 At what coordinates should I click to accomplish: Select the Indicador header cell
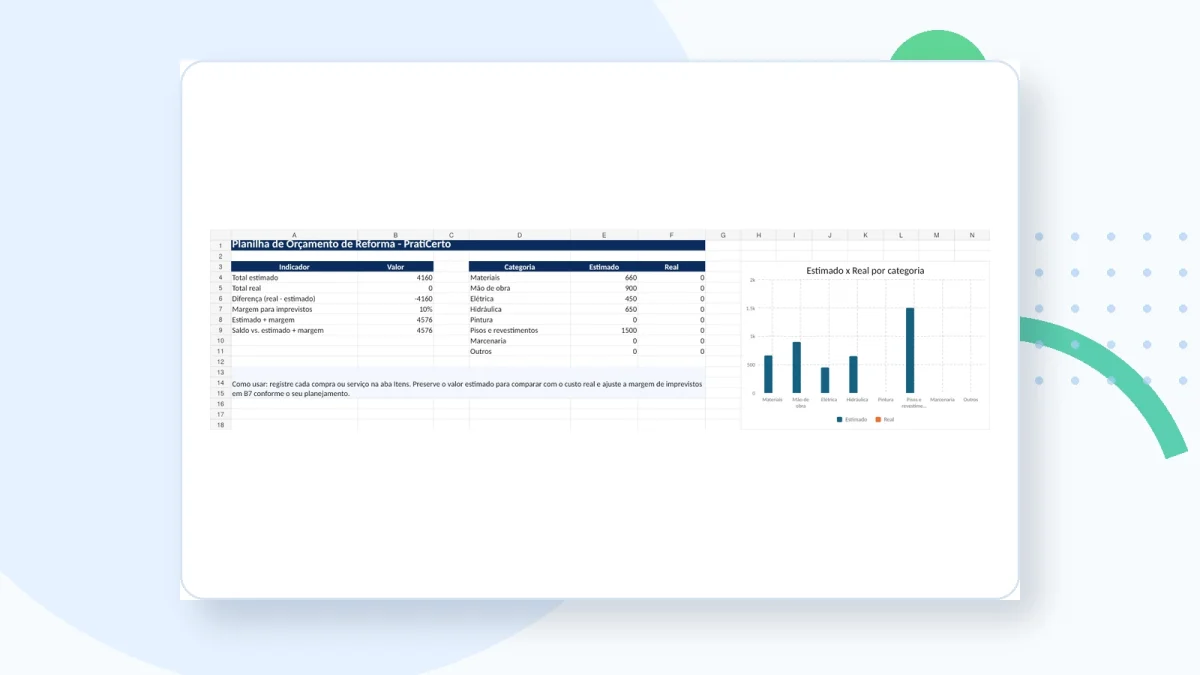tap(294, 267)
